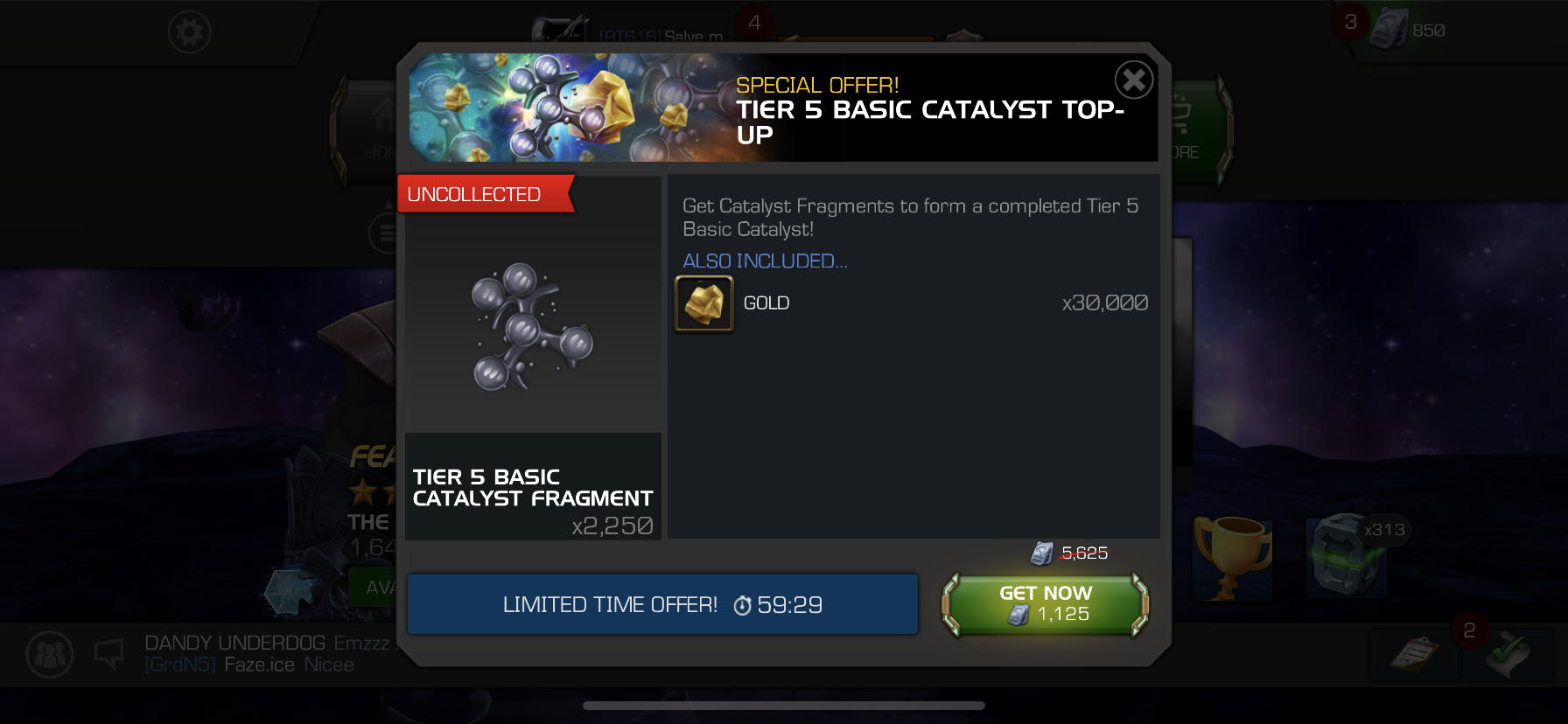Viewport: 1568px width, 724px height.
Task: Open the green checkmark objectives icon
Action: click(1506, 654)
